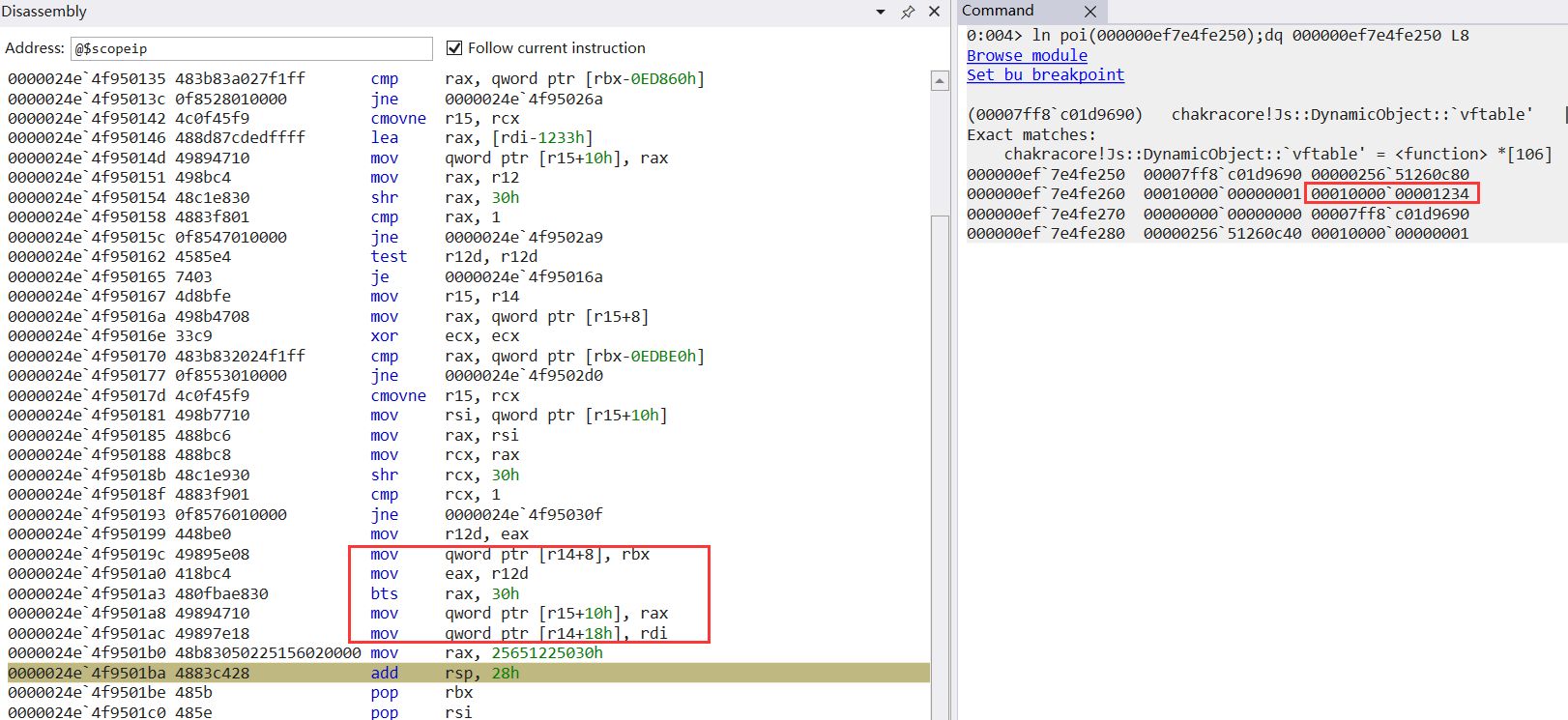1568x720 pixels.
Task: Open the Browse module link
Action: click(x=1027, y=55)
